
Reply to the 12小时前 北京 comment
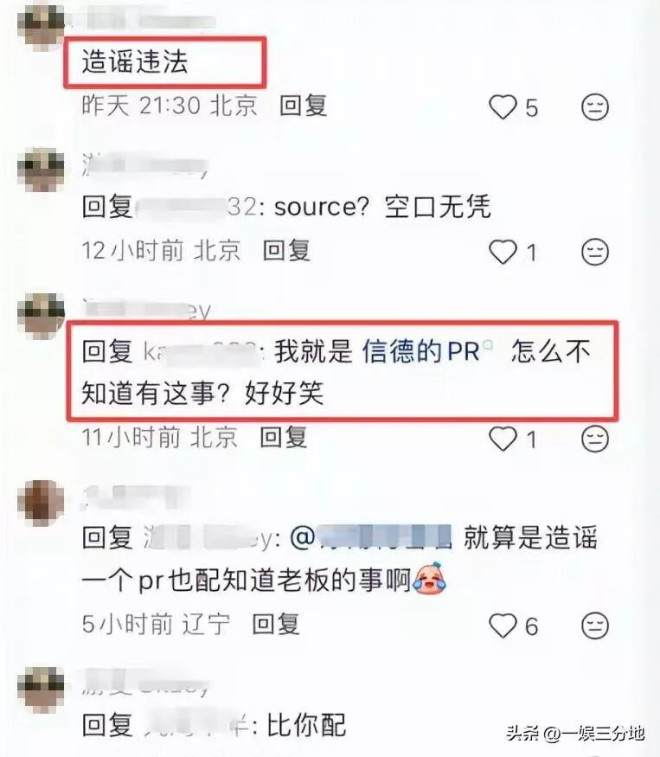pyautogui.click(x=286, y=250)
